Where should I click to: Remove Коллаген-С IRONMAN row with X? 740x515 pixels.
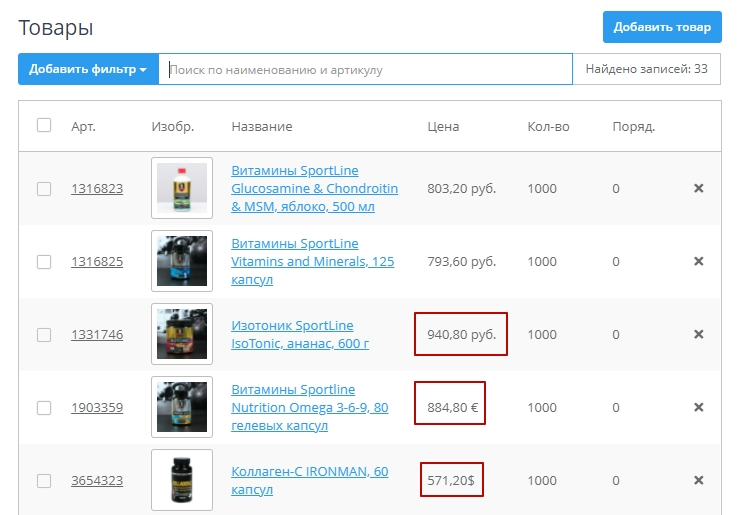coord(699,480)
